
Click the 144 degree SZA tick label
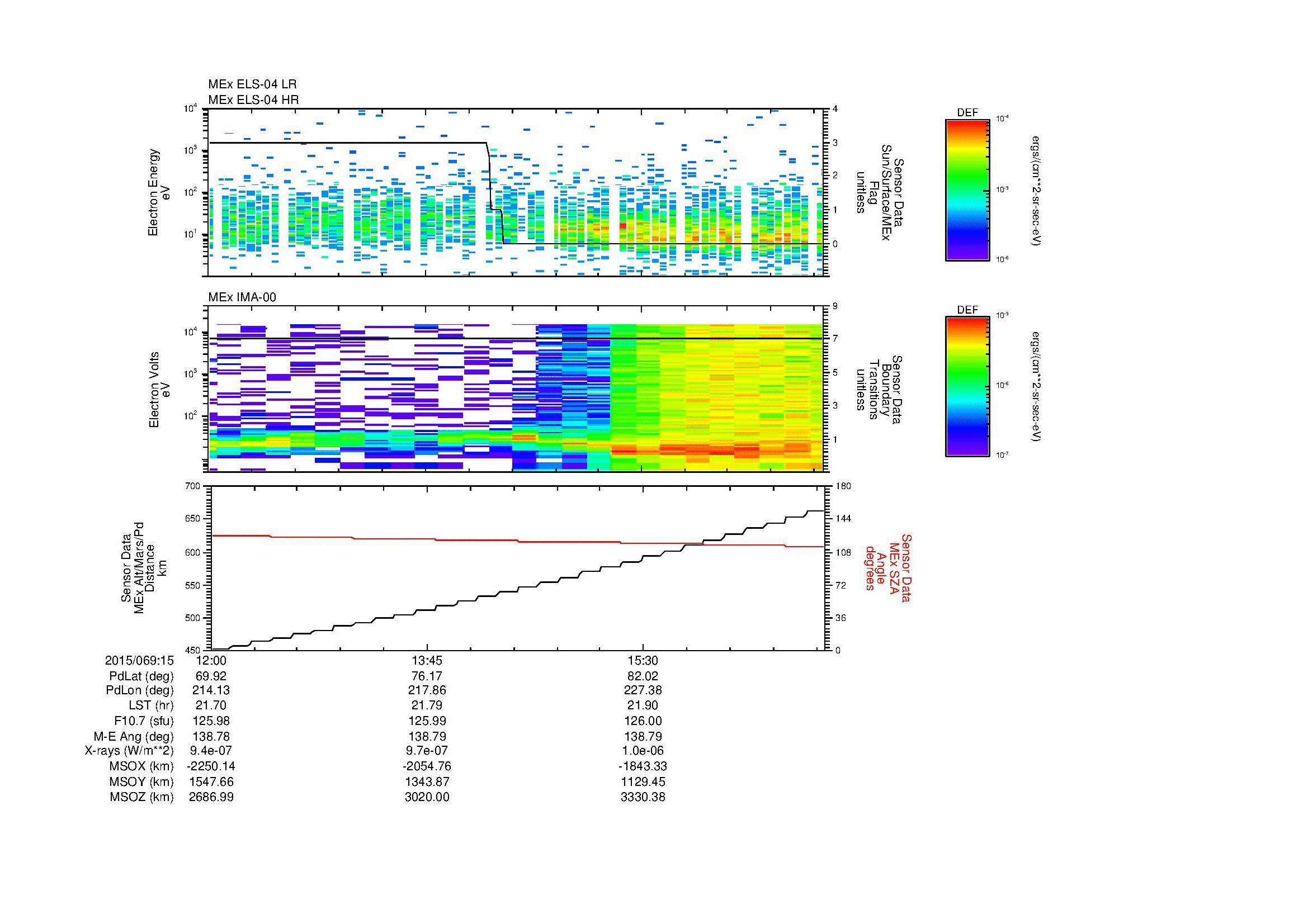(843, 519)
